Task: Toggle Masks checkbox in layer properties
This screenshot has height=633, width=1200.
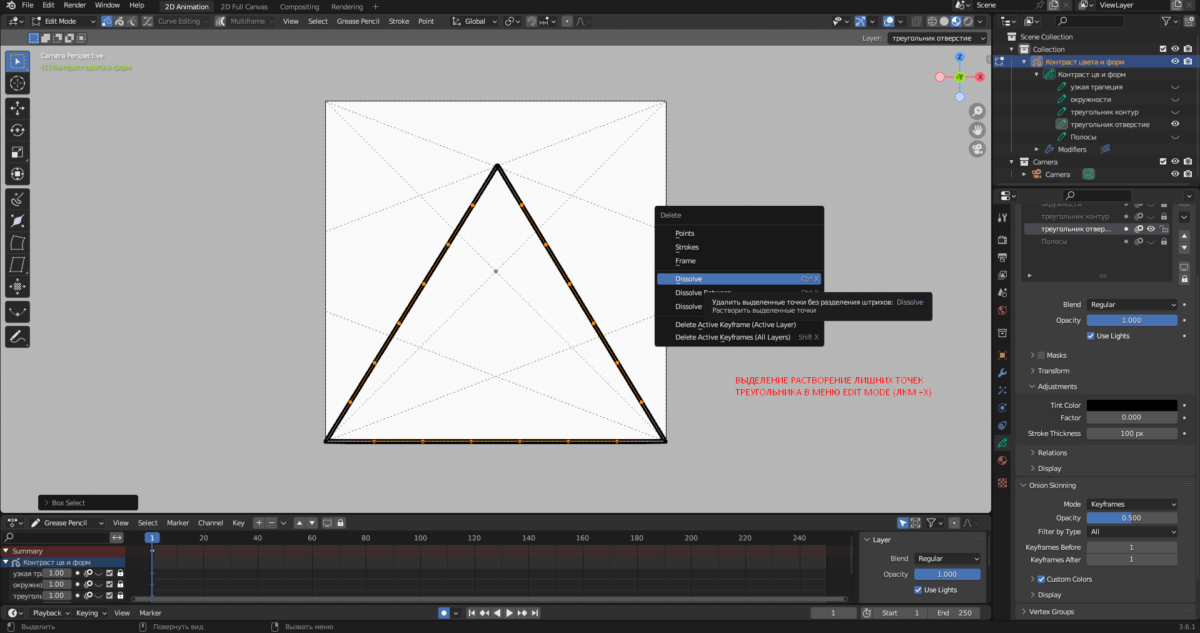Action: pyautogui.click(x=1041, y=355)
